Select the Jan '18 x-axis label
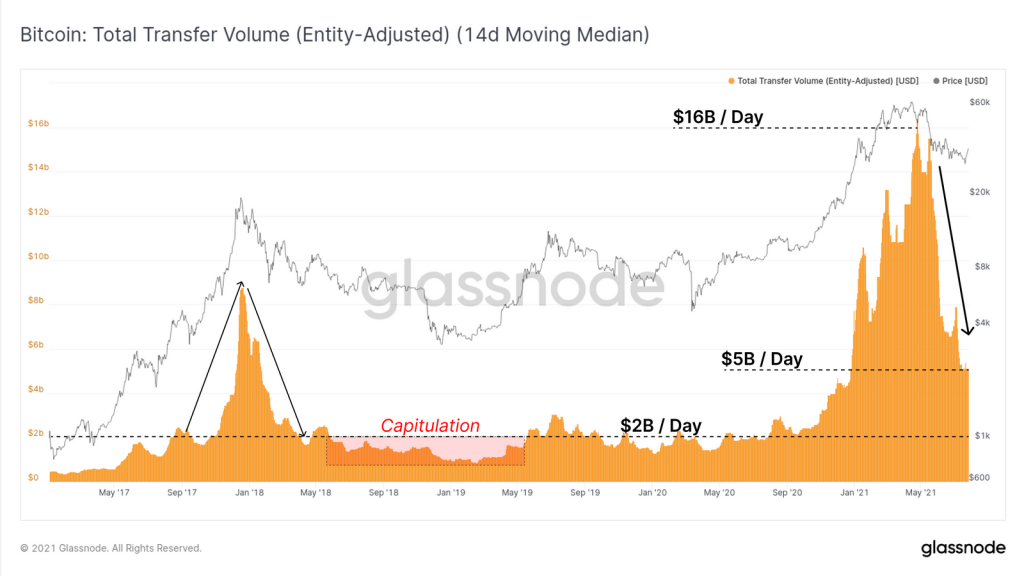 pyautogui.click(x=249, y=492)
